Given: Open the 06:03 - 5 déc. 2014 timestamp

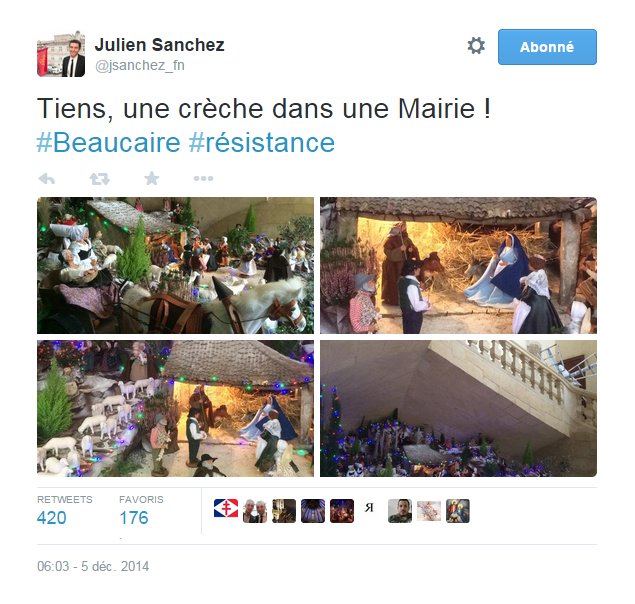Looking at the screenshot, I should (93, 566).
